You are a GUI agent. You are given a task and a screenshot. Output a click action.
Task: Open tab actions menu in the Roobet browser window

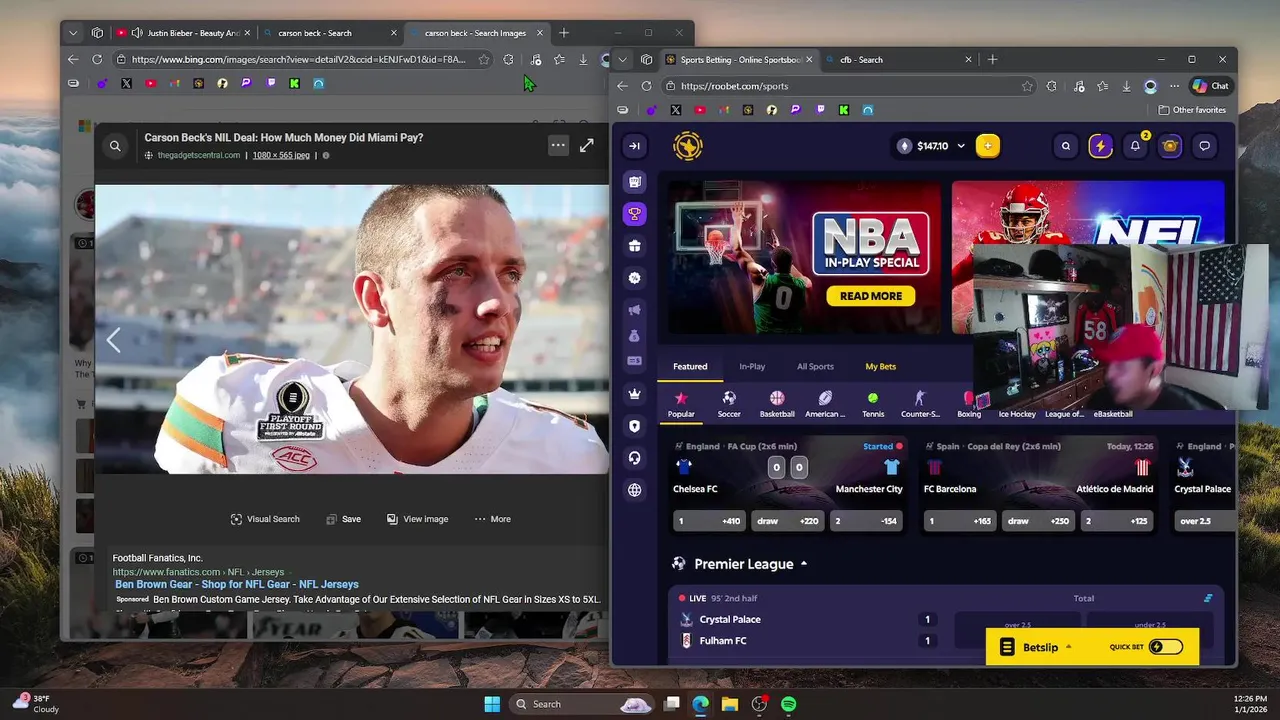point(622,59)
